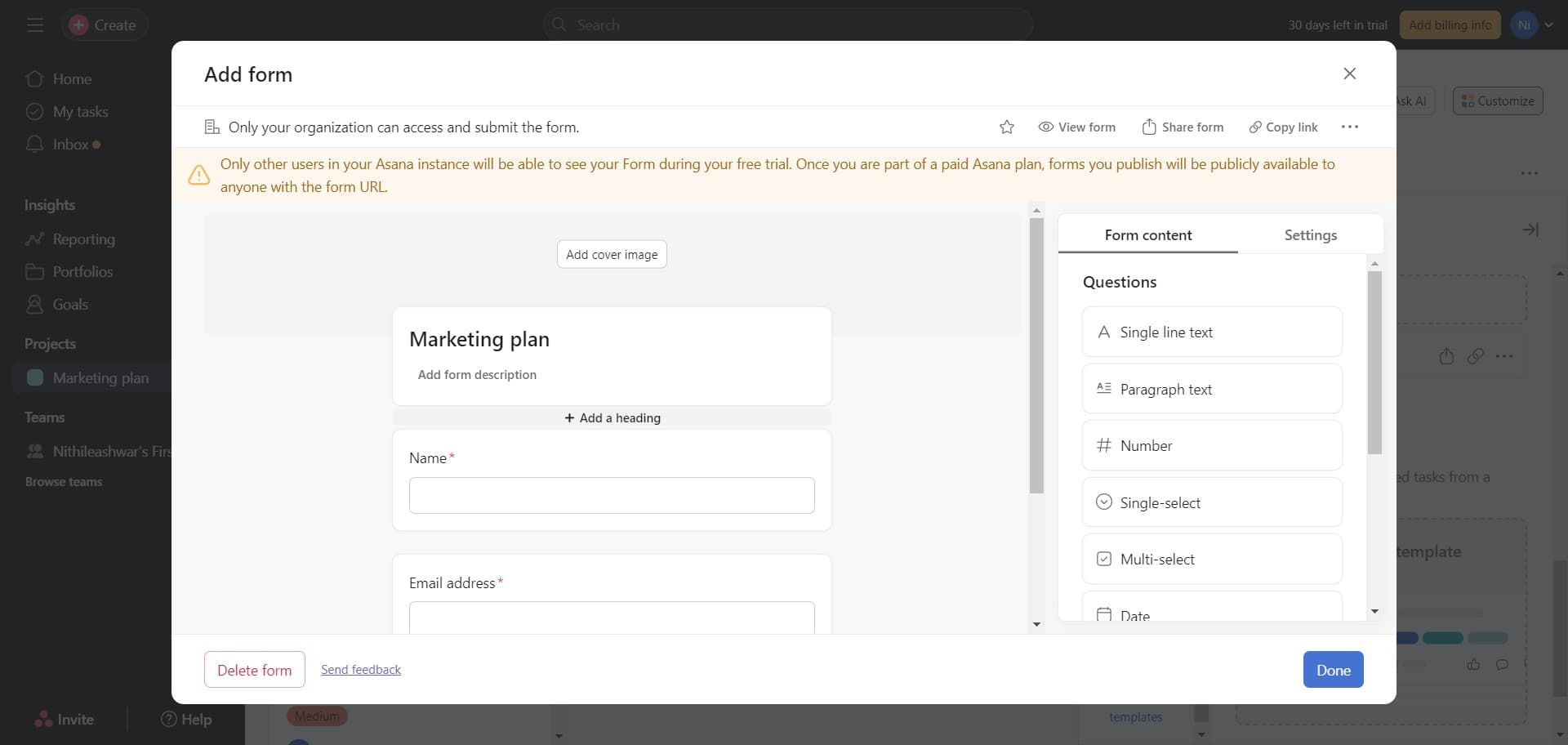The height and width of the screenshot is (745, 1568).
Task: Select the Form content tab
Action: 1147,235
